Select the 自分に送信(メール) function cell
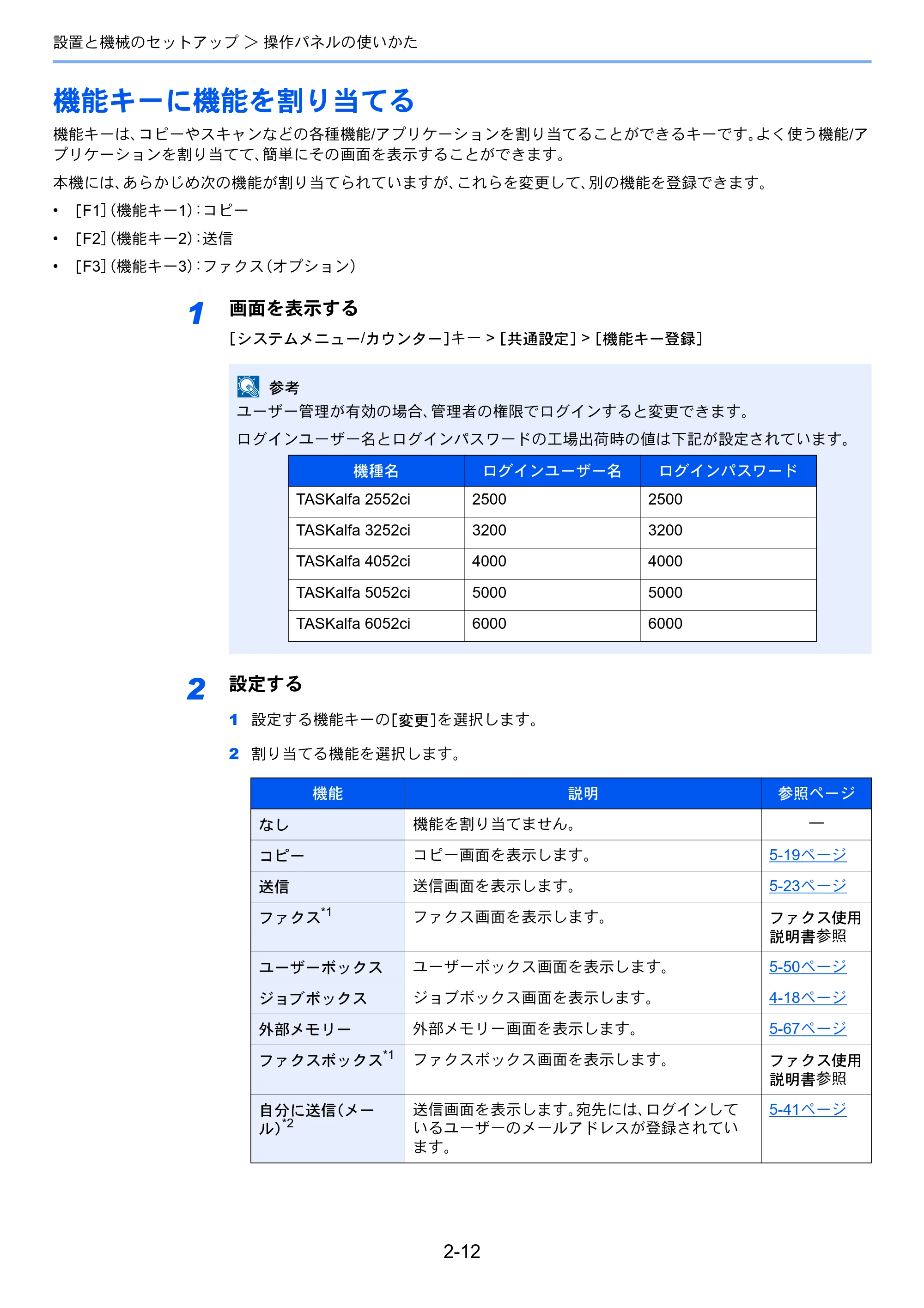The height and width of the screenshot is (1308, 924). pos(328,1129)
